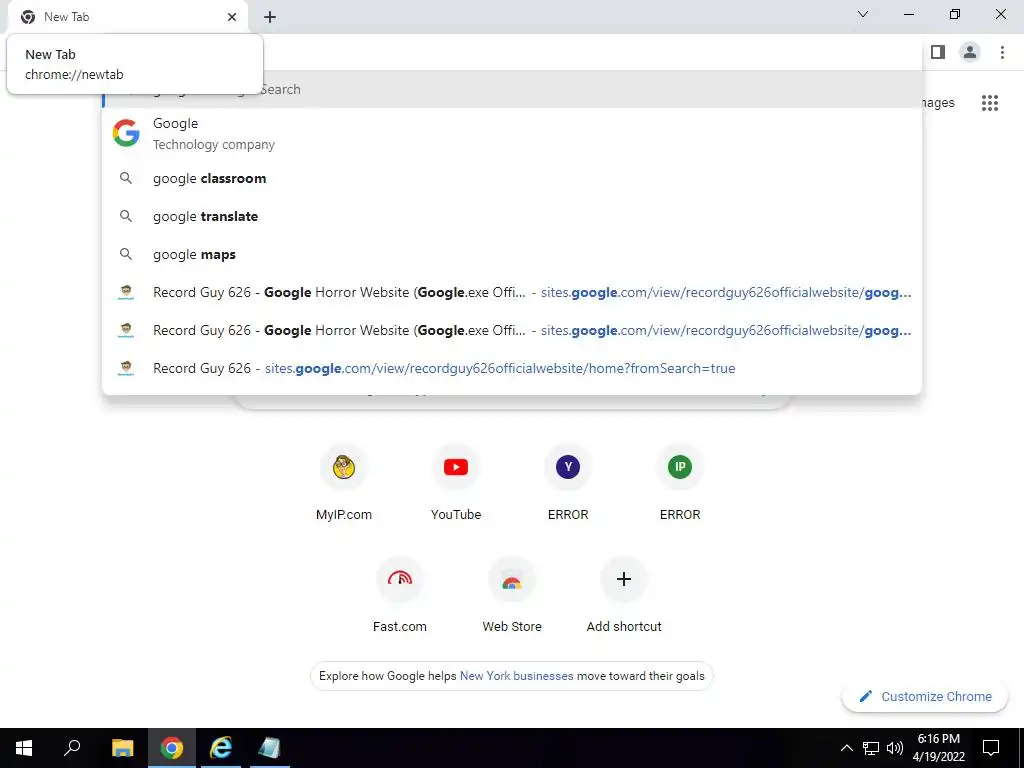
Task: Open the YouTube shortcut icon
Action: pyautogui.click(x=456, y=467)
